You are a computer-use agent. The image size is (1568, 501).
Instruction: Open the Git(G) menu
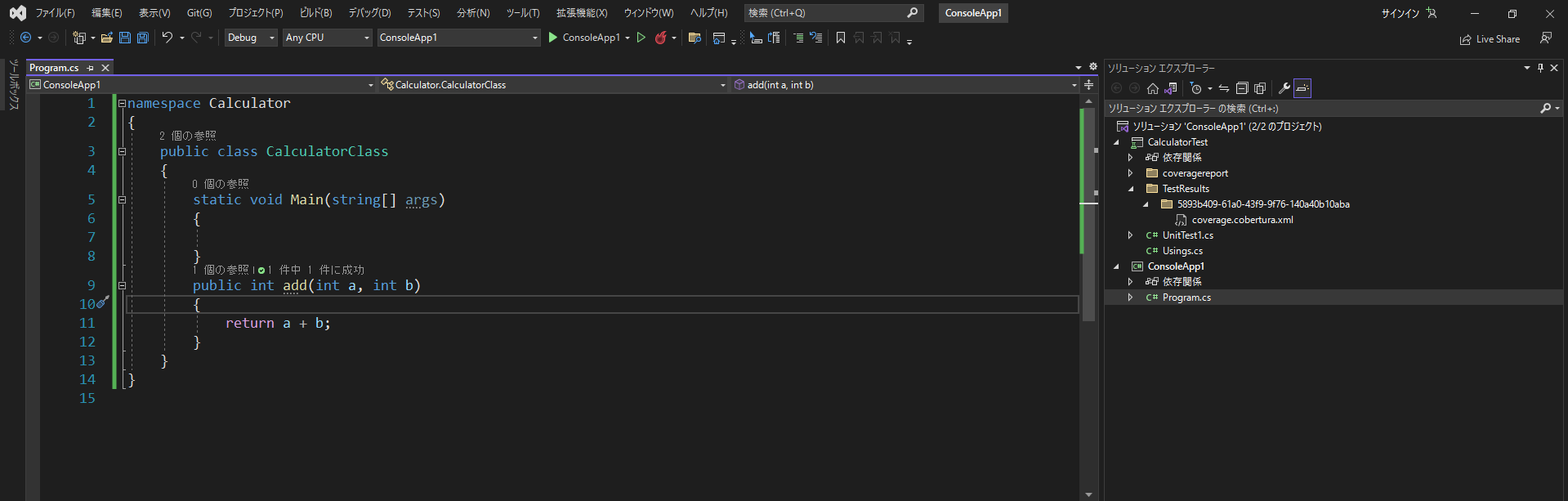pos(199,13)
